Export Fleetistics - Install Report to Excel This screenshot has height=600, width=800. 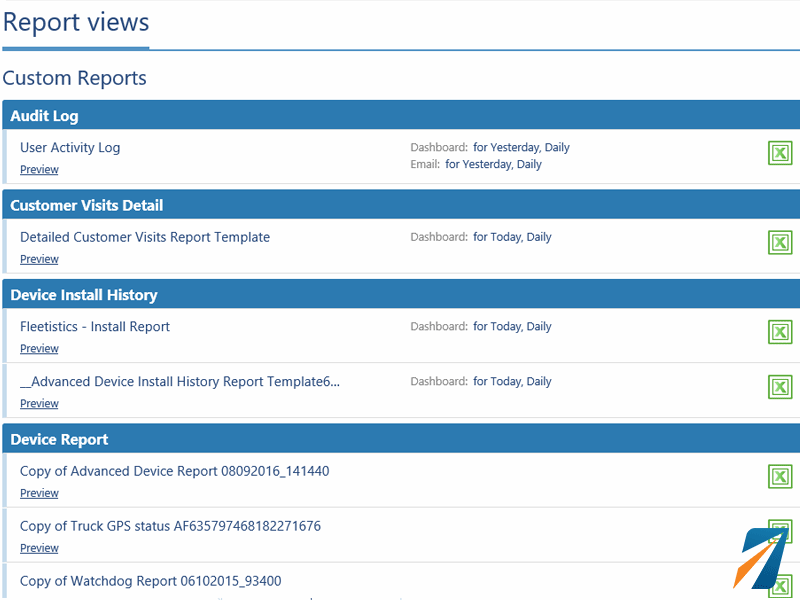[780, 332]
